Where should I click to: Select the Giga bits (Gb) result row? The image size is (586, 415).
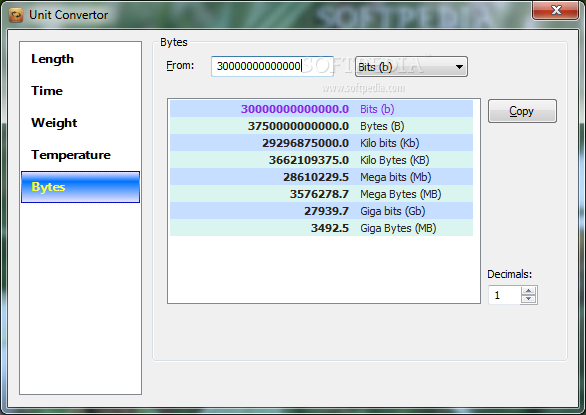tap(321, 211)
